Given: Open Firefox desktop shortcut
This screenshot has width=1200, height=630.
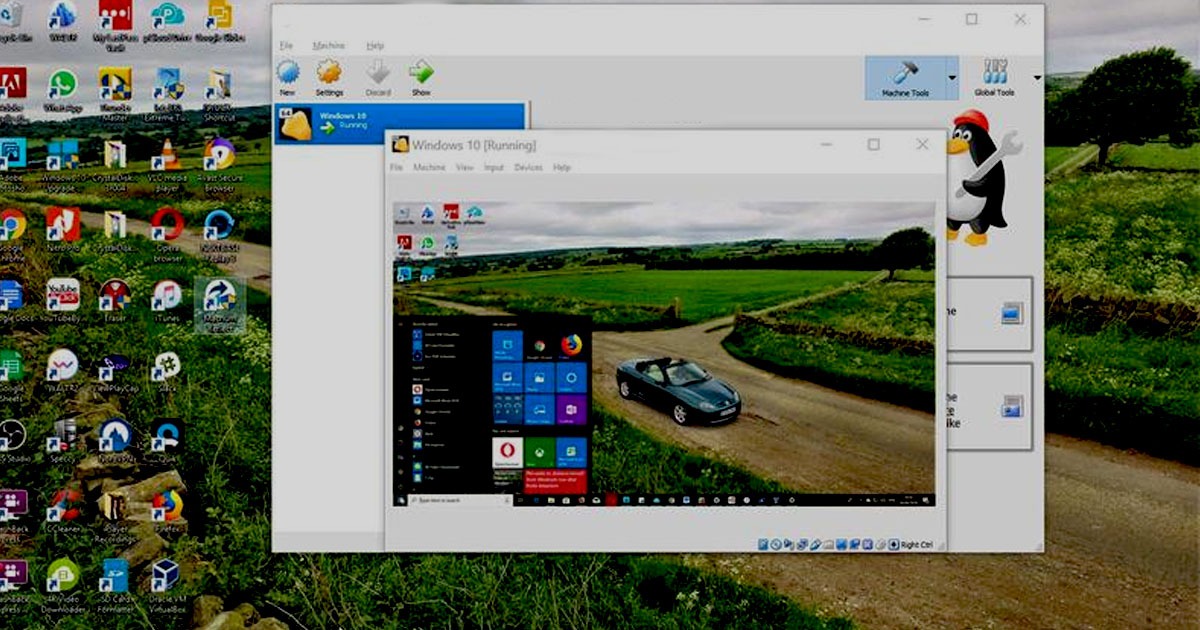Looking at the screenshot, I should [x=167, y=511].
